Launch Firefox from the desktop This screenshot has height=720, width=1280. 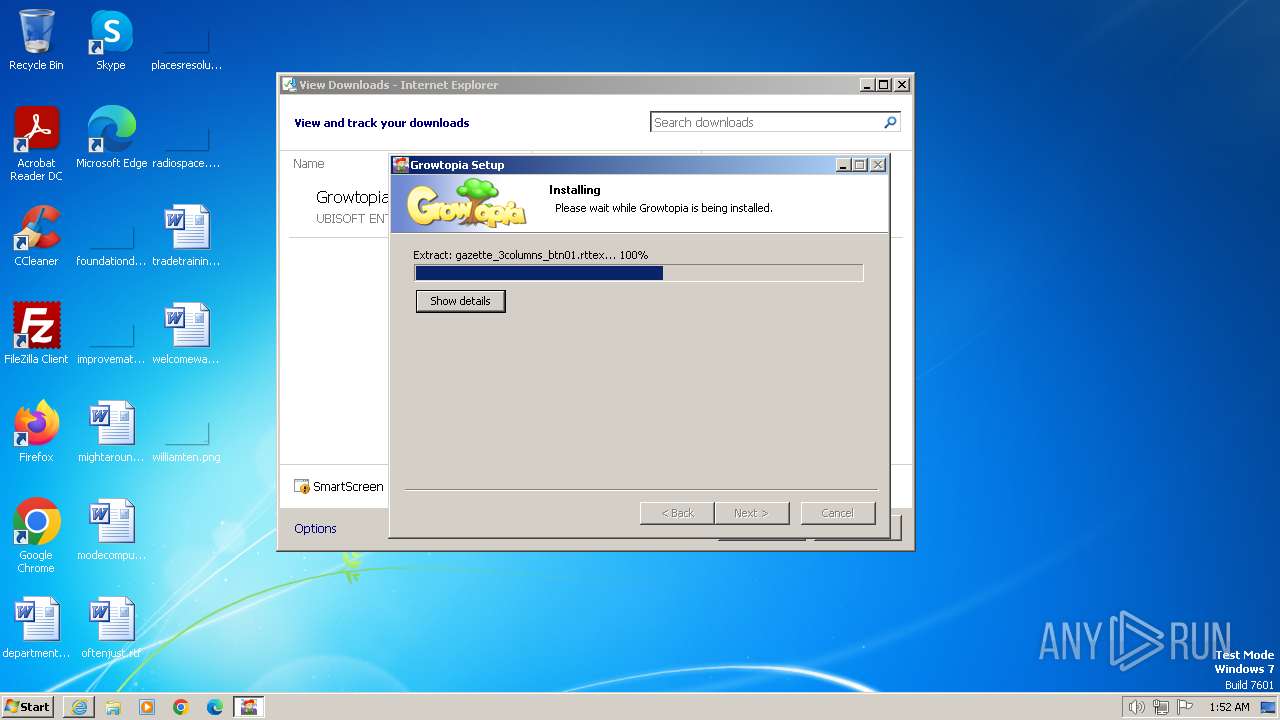[x=36, y=432]
